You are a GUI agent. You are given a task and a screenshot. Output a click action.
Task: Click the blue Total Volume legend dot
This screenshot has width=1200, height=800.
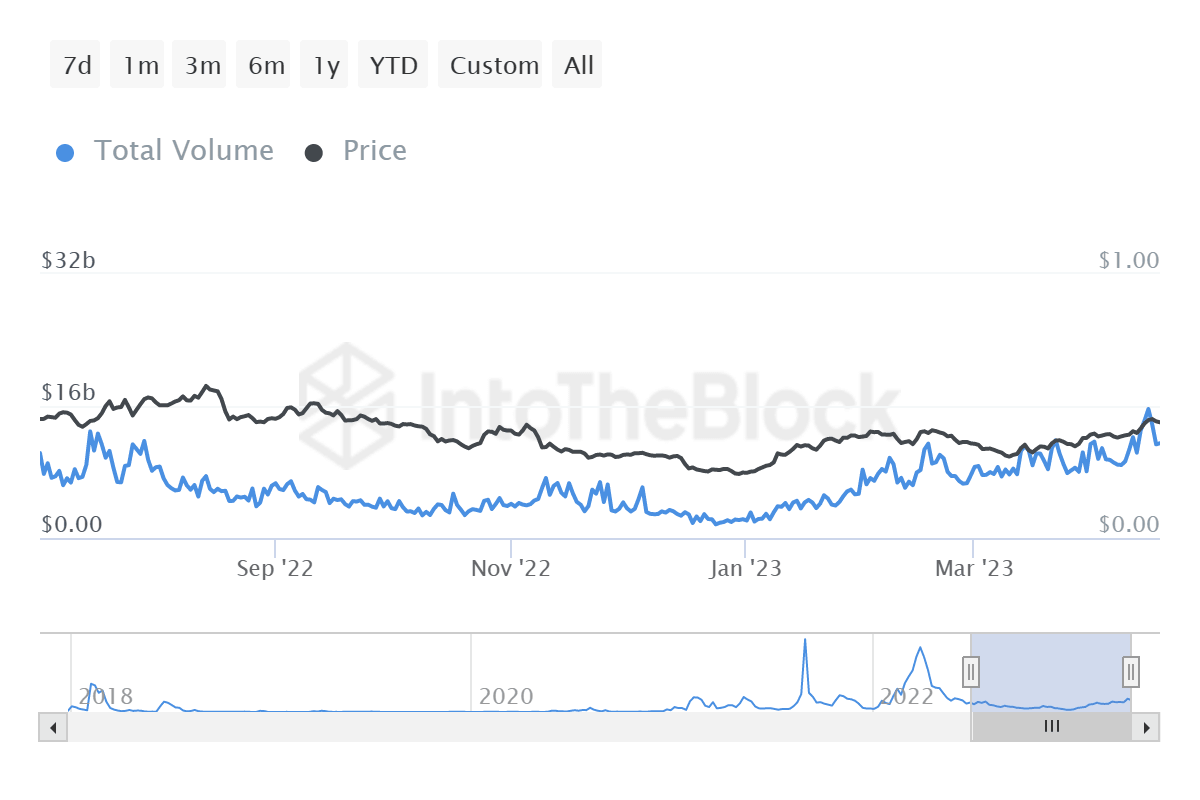pos(65,150)
